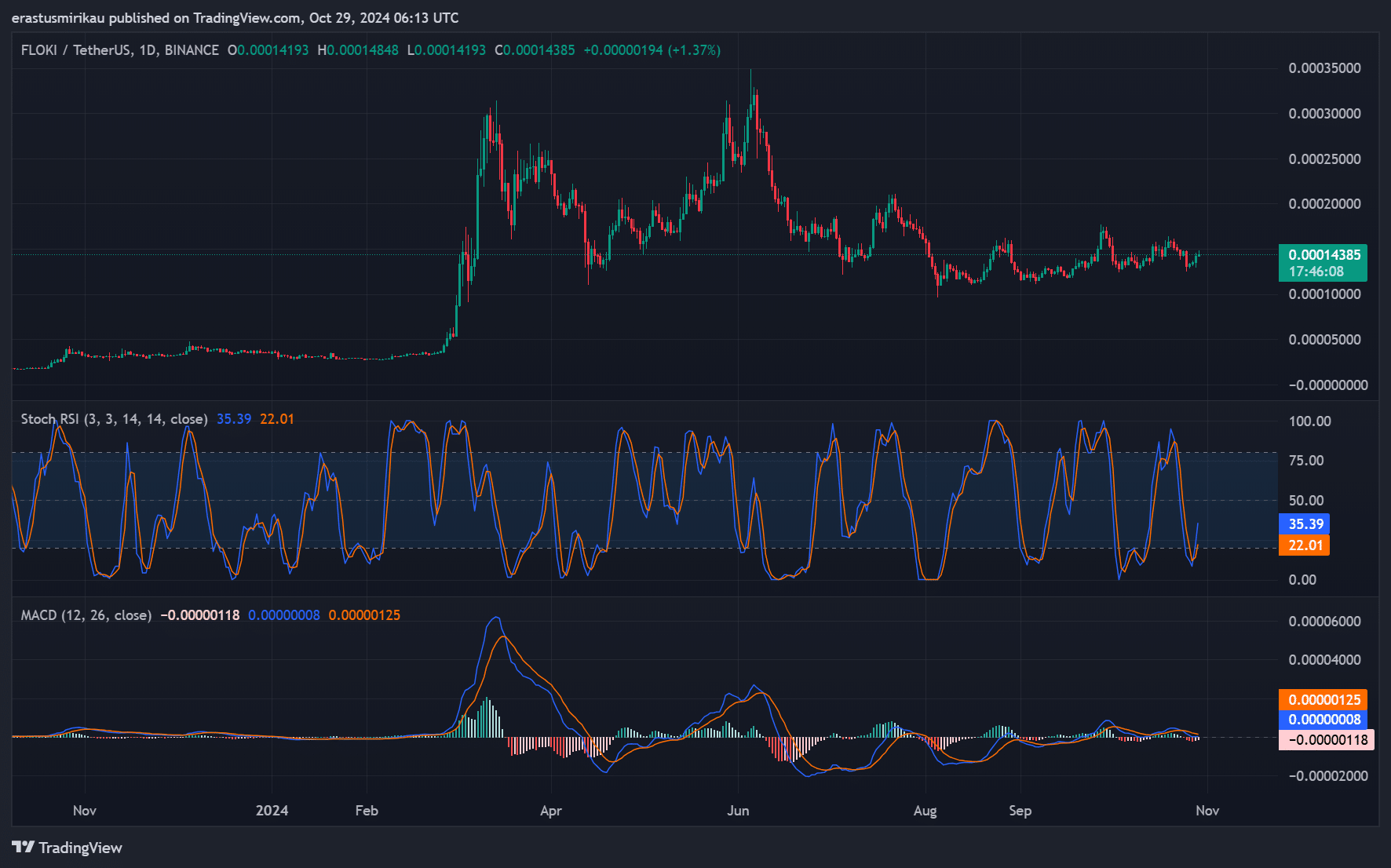This screenshot has width=1391, height=868.
Task: Click the 0.00020000 price axis tick
Action: tap(1324, 204)
